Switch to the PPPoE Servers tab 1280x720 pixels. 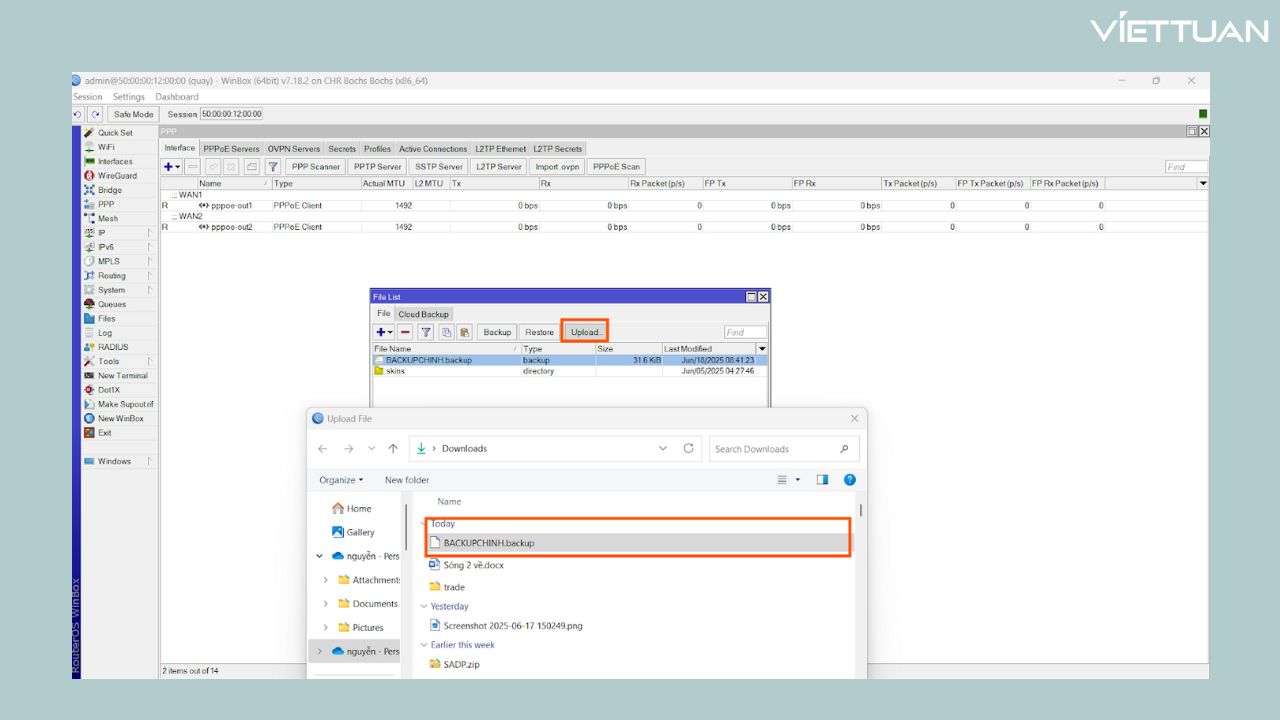click(231, 149)
